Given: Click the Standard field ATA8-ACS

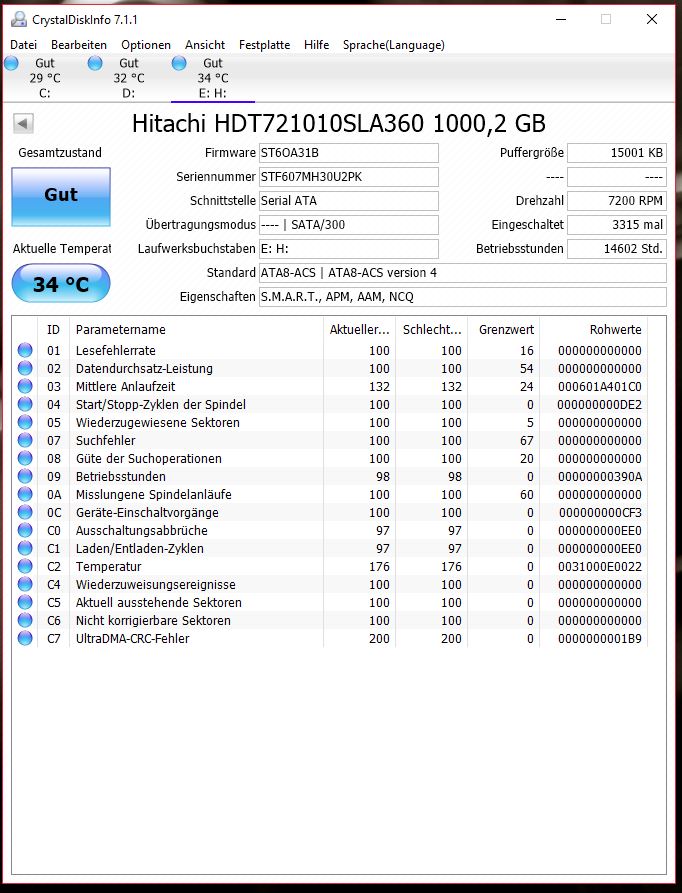Looking at the screenshot, I should (x=463, y=272).
